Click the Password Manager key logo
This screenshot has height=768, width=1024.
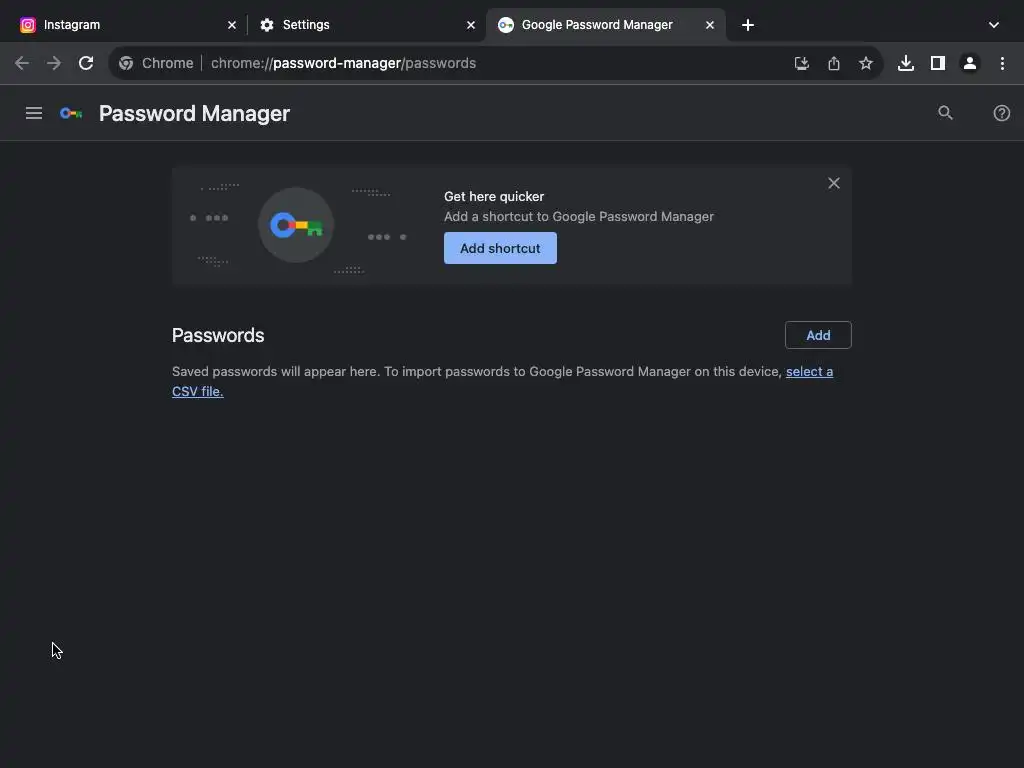(x=71, y=114)
